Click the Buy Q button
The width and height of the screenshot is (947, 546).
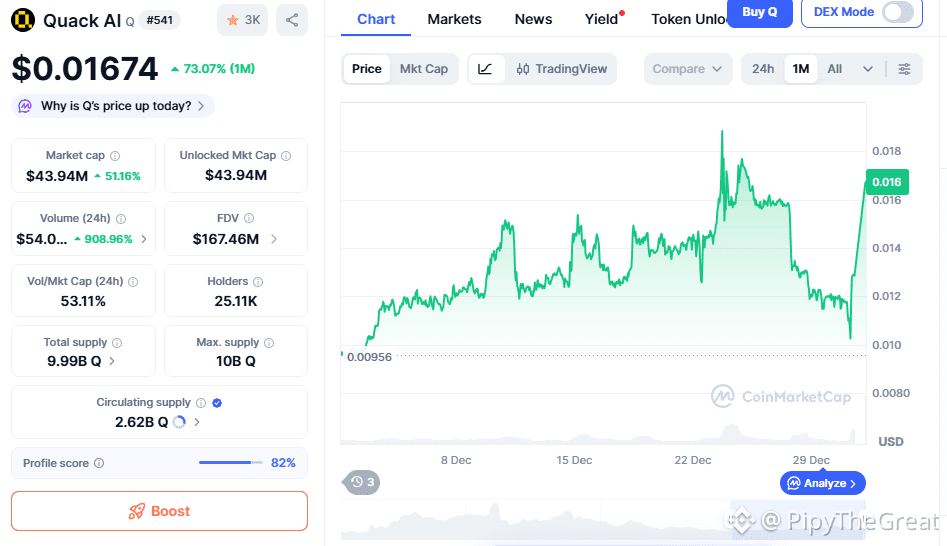click(760, 13)
